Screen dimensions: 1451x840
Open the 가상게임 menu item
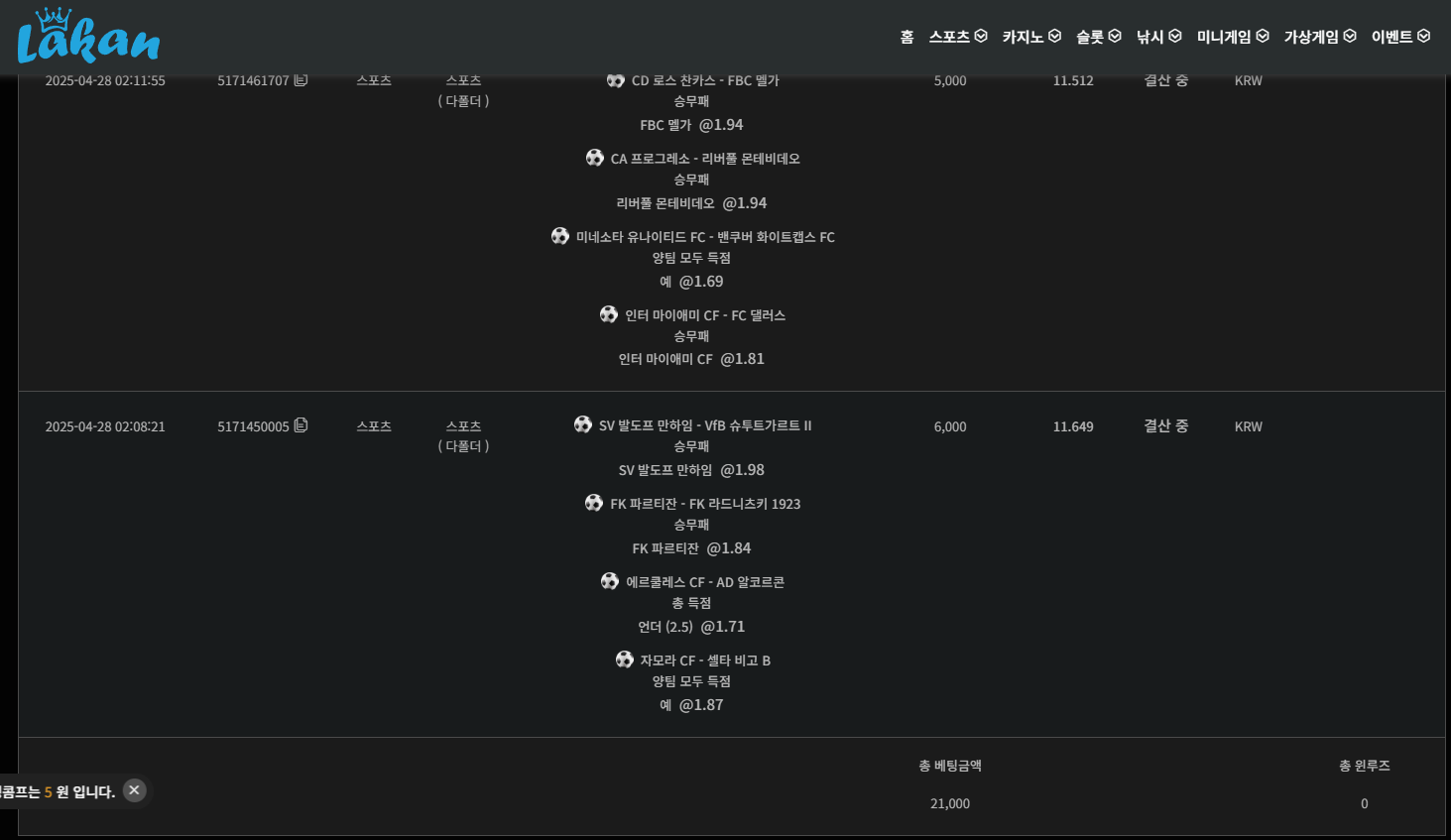1319,37
